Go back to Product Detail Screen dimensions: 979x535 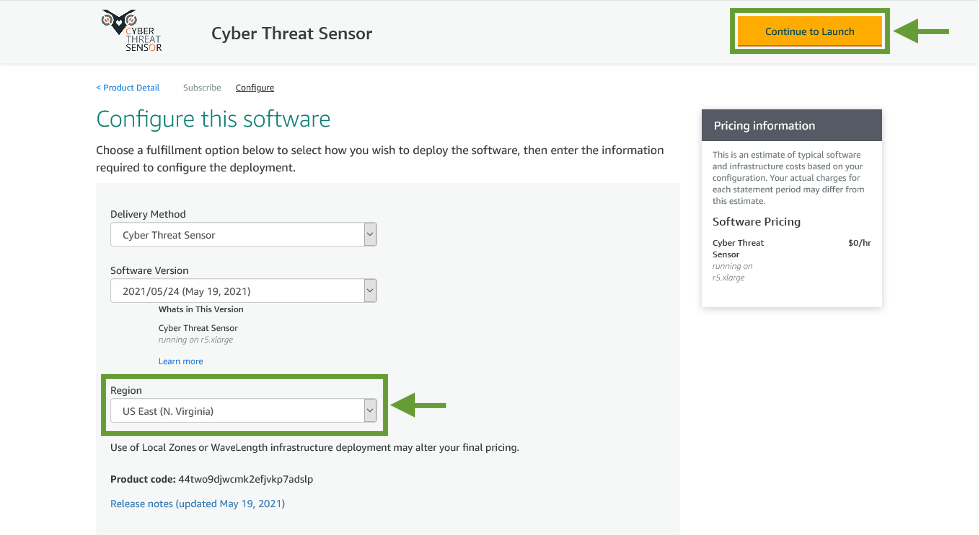(x=128, y=87)
